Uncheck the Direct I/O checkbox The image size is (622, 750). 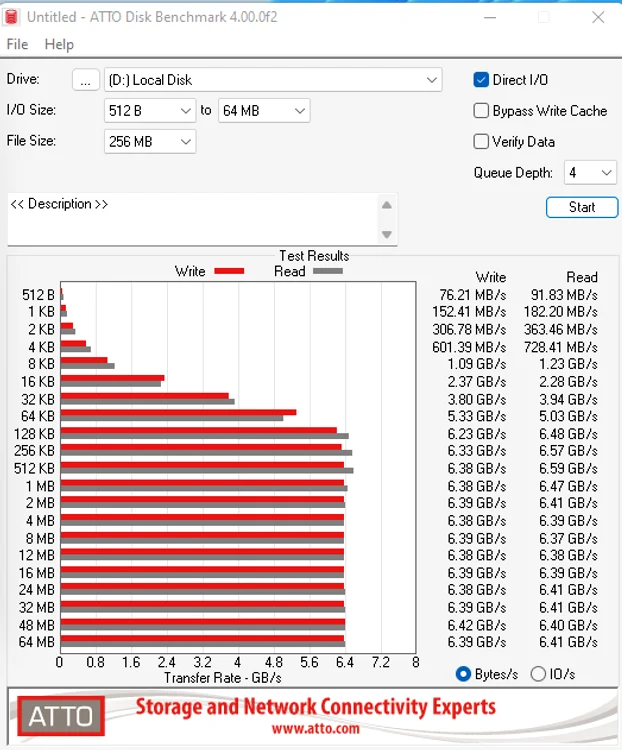(x=481, y=80)
